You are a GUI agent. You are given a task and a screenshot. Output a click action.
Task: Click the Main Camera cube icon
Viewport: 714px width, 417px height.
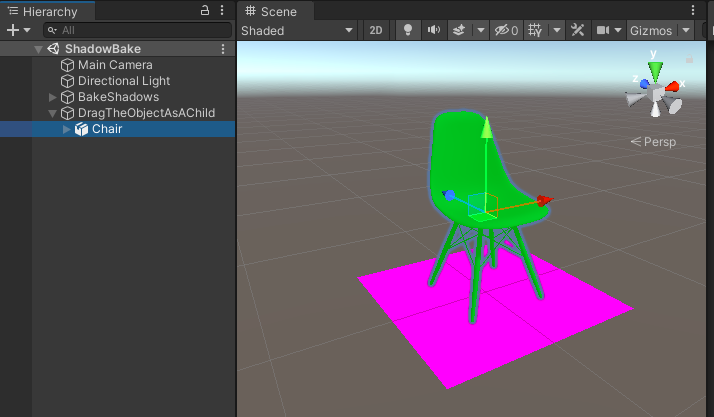click(x=67, y=65)
